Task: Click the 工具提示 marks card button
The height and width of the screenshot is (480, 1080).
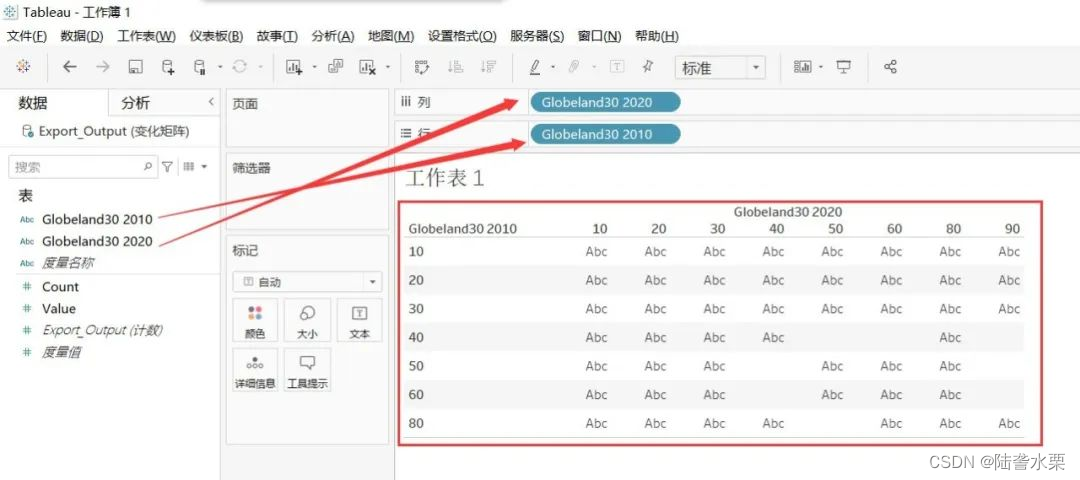Action: coord(307,371)
